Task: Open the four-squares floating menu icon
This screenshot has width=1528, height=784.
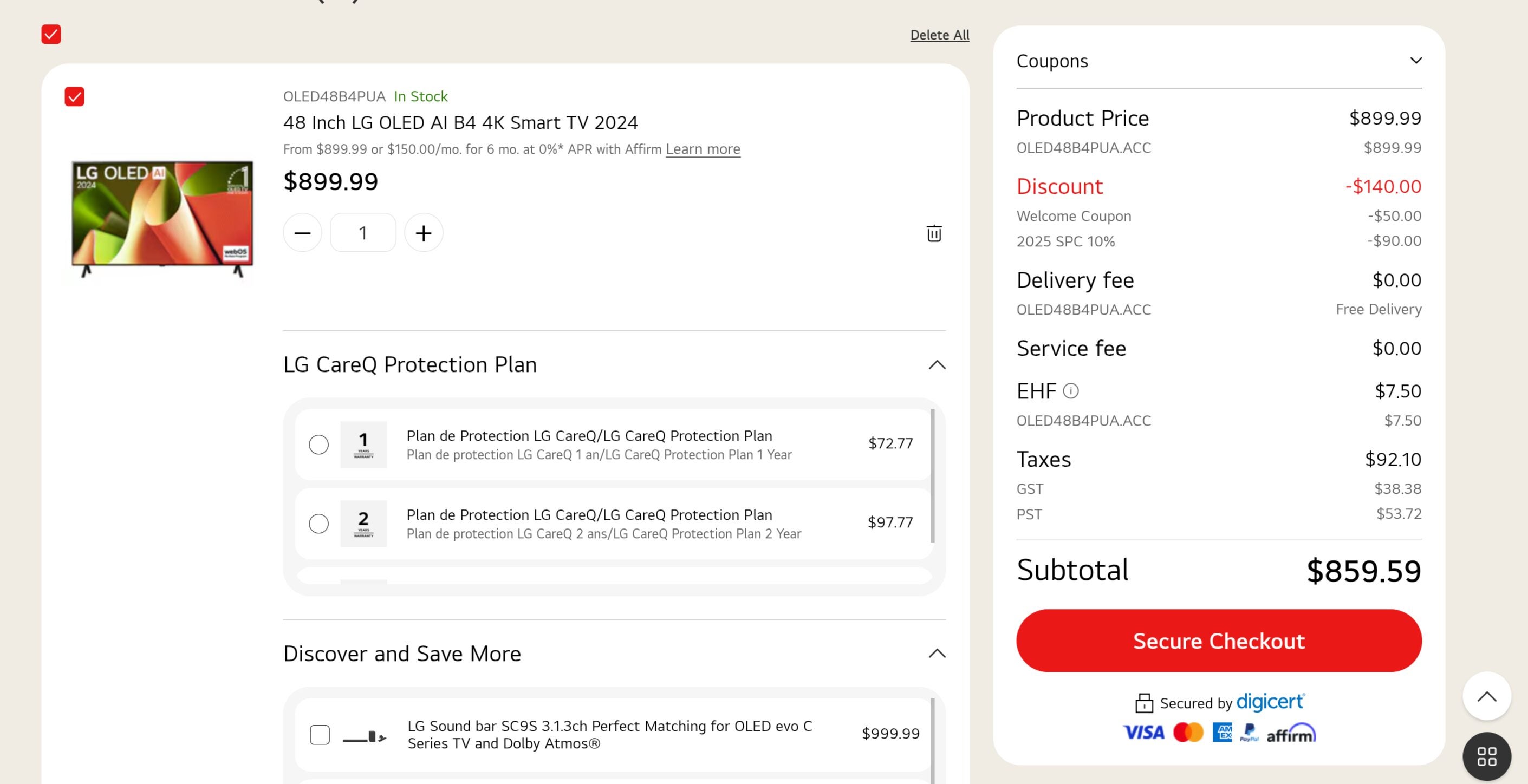Action: [1486, 756]
